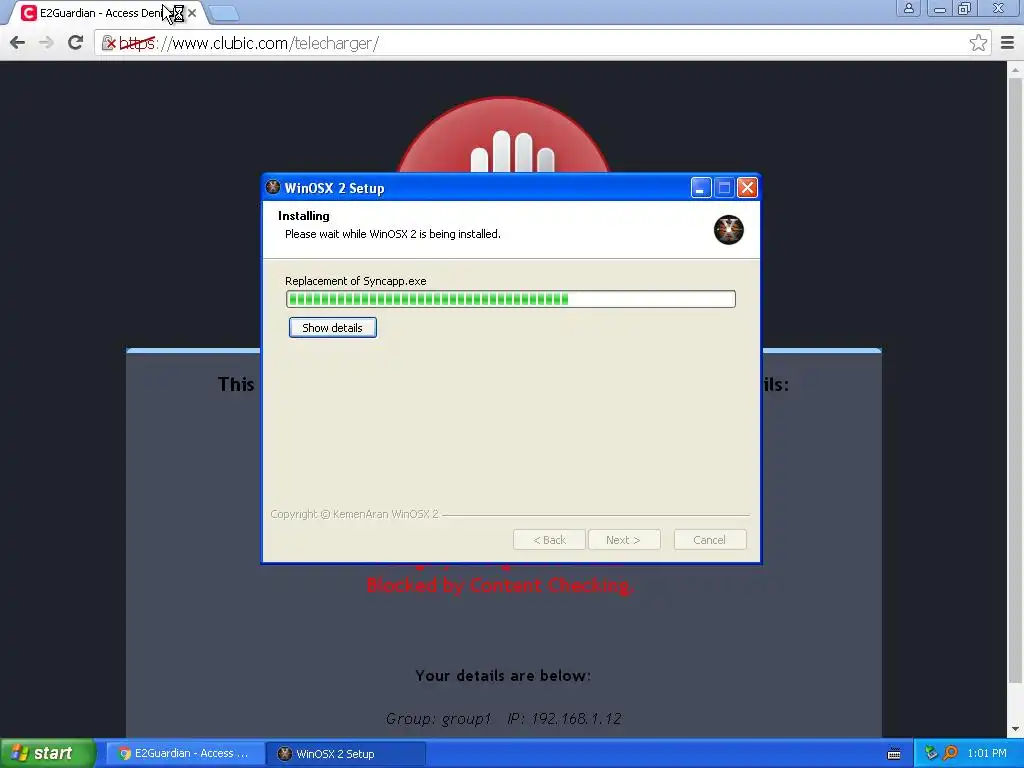
Task: Click the installation progress bar
Action: pos(511,299)
